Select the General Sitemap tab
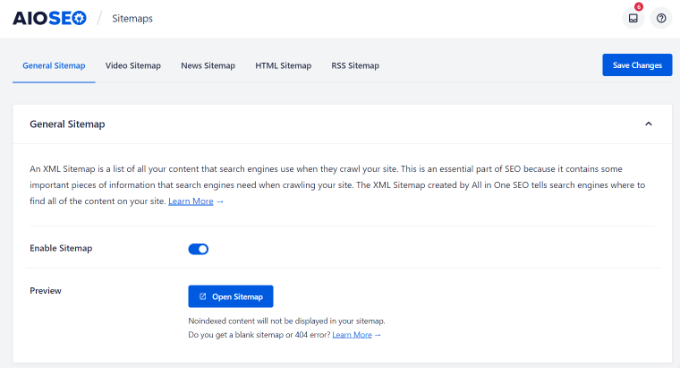Image resolution: width=680 pixels, height=368 pixels. 54,66
